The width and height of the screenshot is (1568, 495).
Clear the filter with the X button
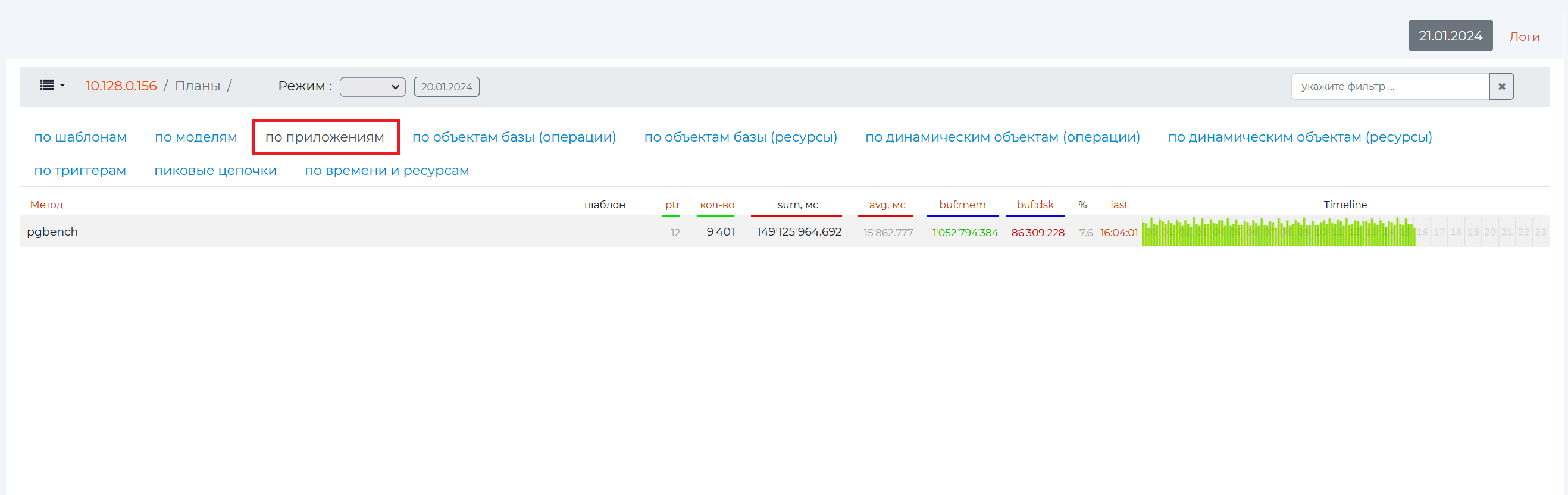1501,86
